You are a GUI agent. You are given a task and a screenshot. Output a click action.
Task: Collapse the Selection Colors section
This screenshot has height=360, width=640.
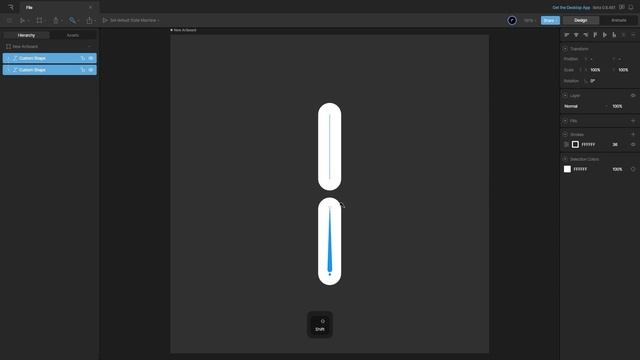(x=565, y=159)
